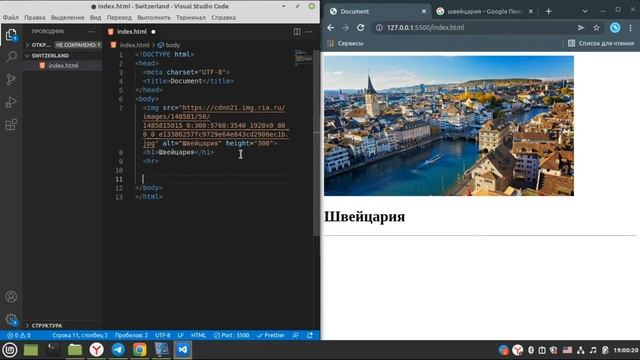
Task: Change the LF end of line sequence
Action: (x=180, y=335)
